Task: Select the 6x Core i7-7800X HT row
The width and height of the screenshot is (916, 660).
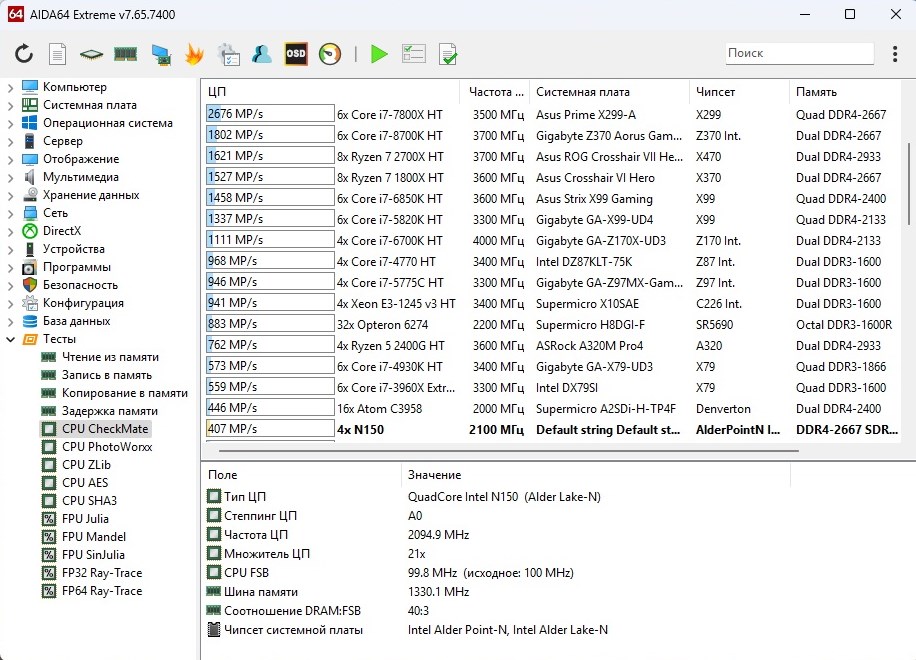Action: (389, 115)
